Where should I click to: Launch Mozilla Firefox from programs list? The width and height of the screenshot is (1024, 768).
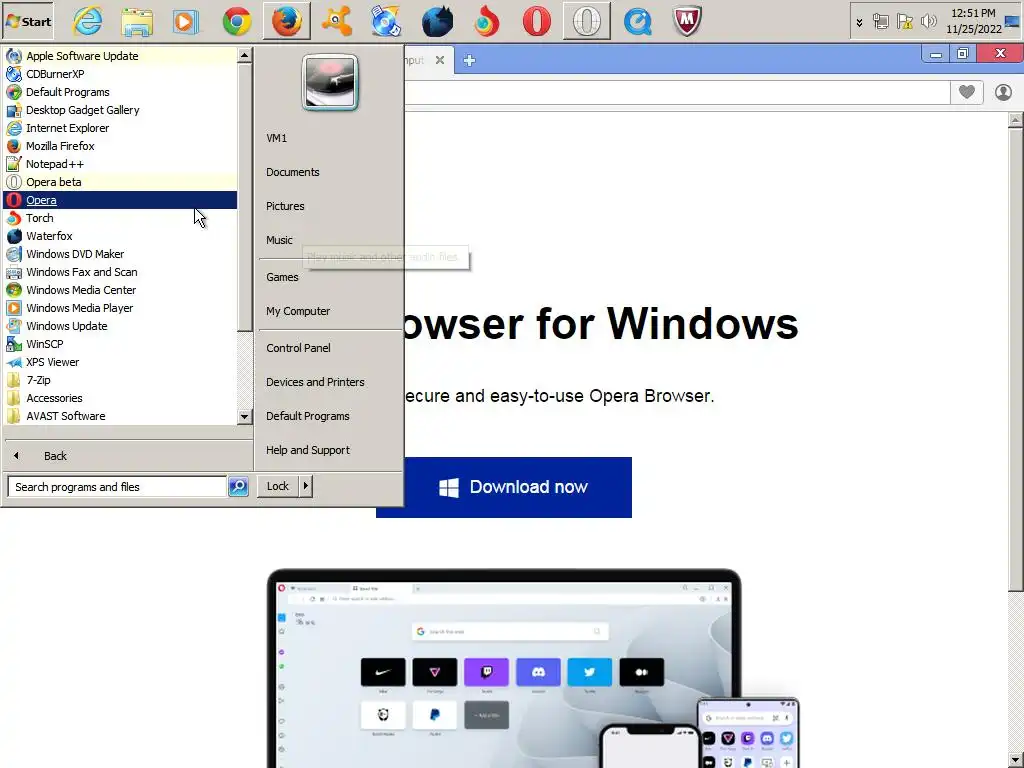tap(121, 146)
